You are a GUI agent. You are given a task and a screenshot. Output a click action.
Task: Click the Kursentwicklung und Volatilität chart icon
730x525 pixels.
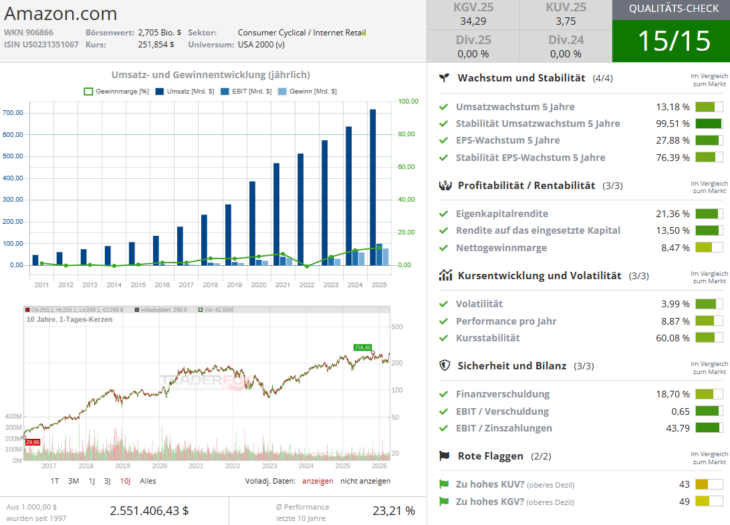(444, 275)
